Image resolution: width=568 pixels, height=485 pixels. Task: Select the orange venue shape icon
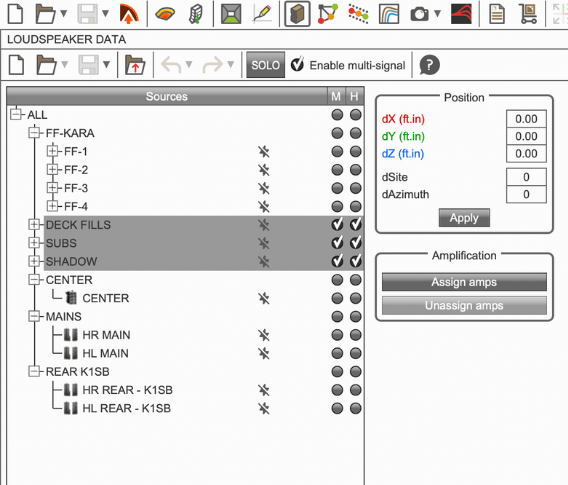(165, 14)
